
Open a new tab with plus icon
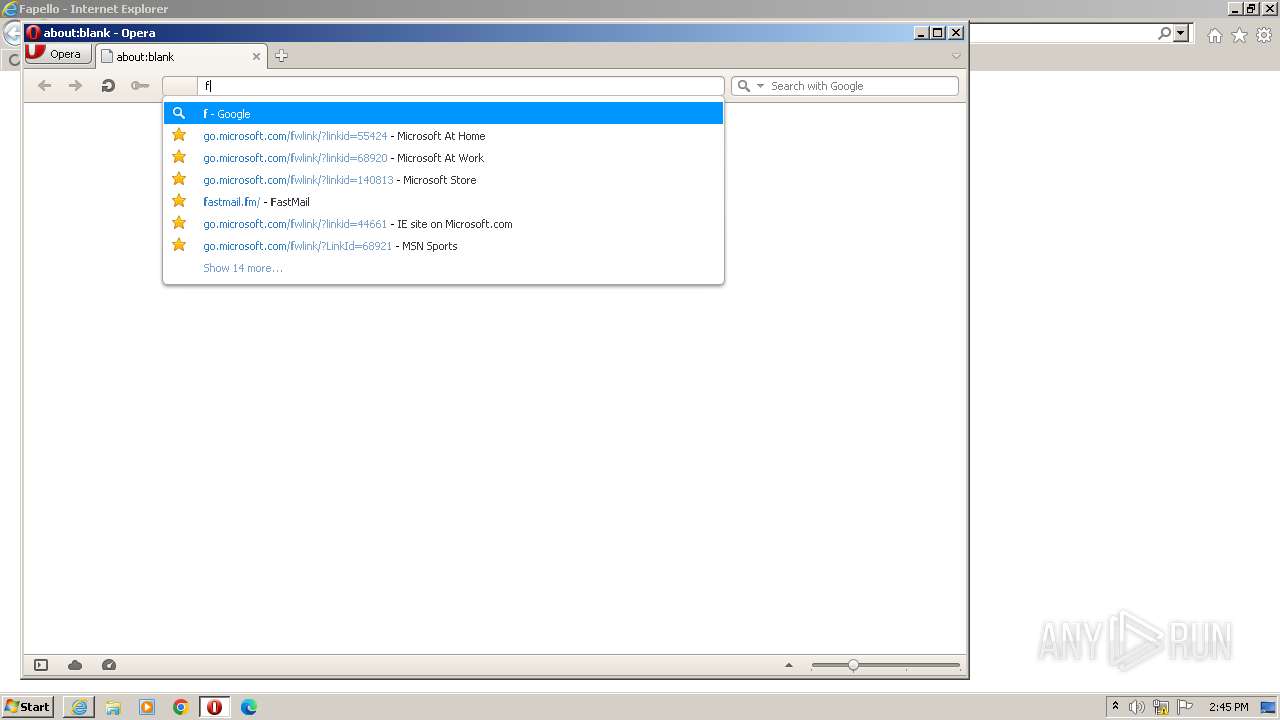pos(281,56)
